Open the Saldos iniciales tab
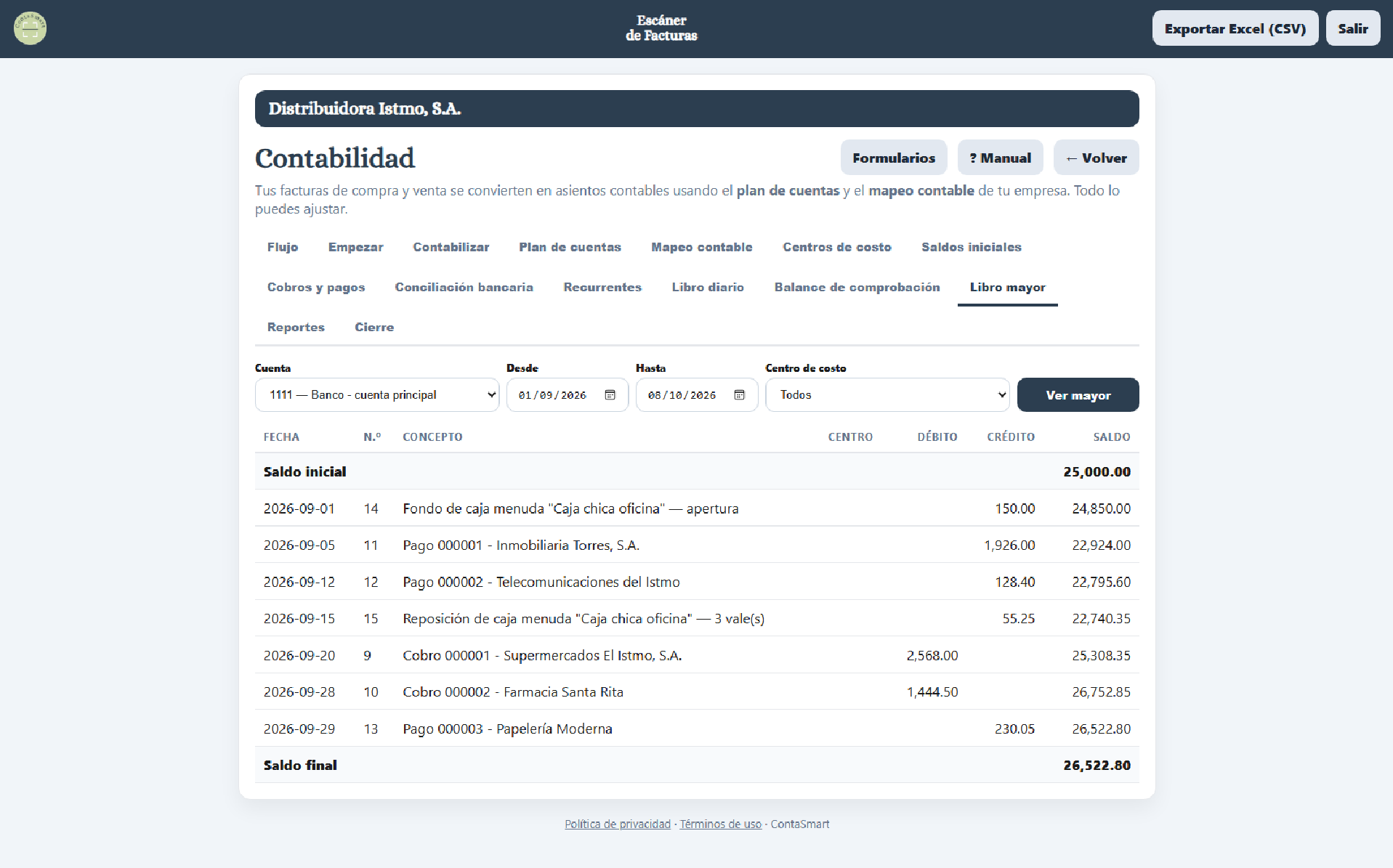 point(971,247)
